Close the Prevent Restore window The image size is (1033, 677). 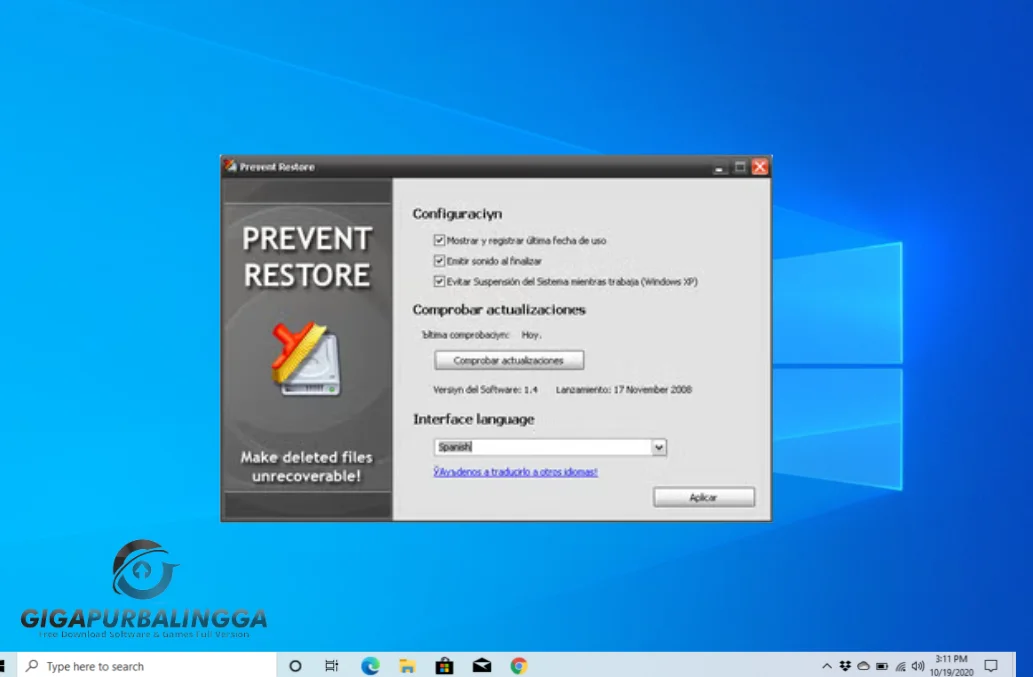[x=760, y=167]
